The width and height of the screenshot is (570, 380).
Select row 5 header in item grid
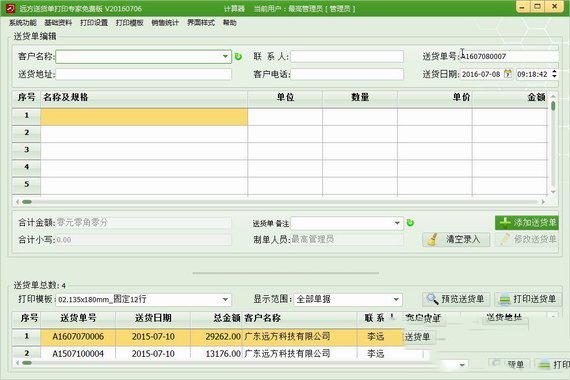click(x=26, y=184)
